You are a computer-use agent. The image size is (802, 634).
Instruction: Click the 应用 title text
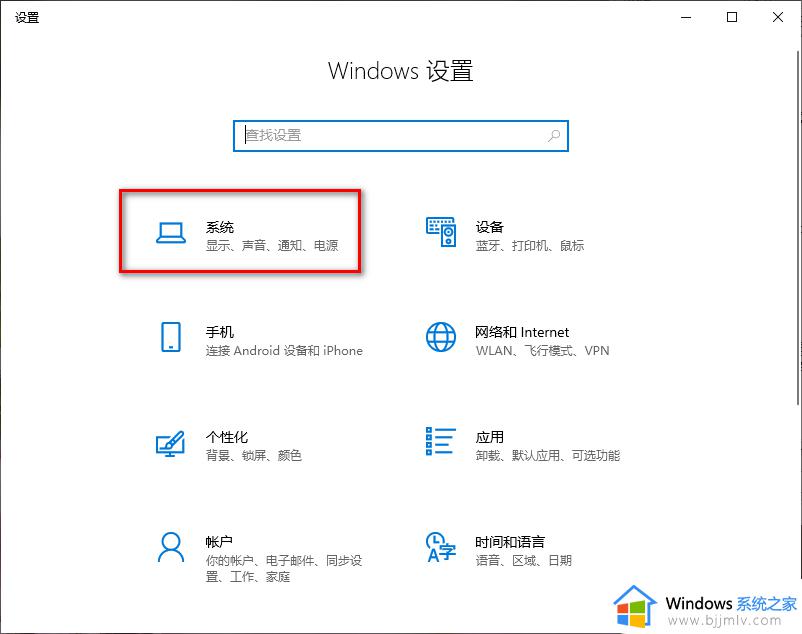(x=489, y=437)
